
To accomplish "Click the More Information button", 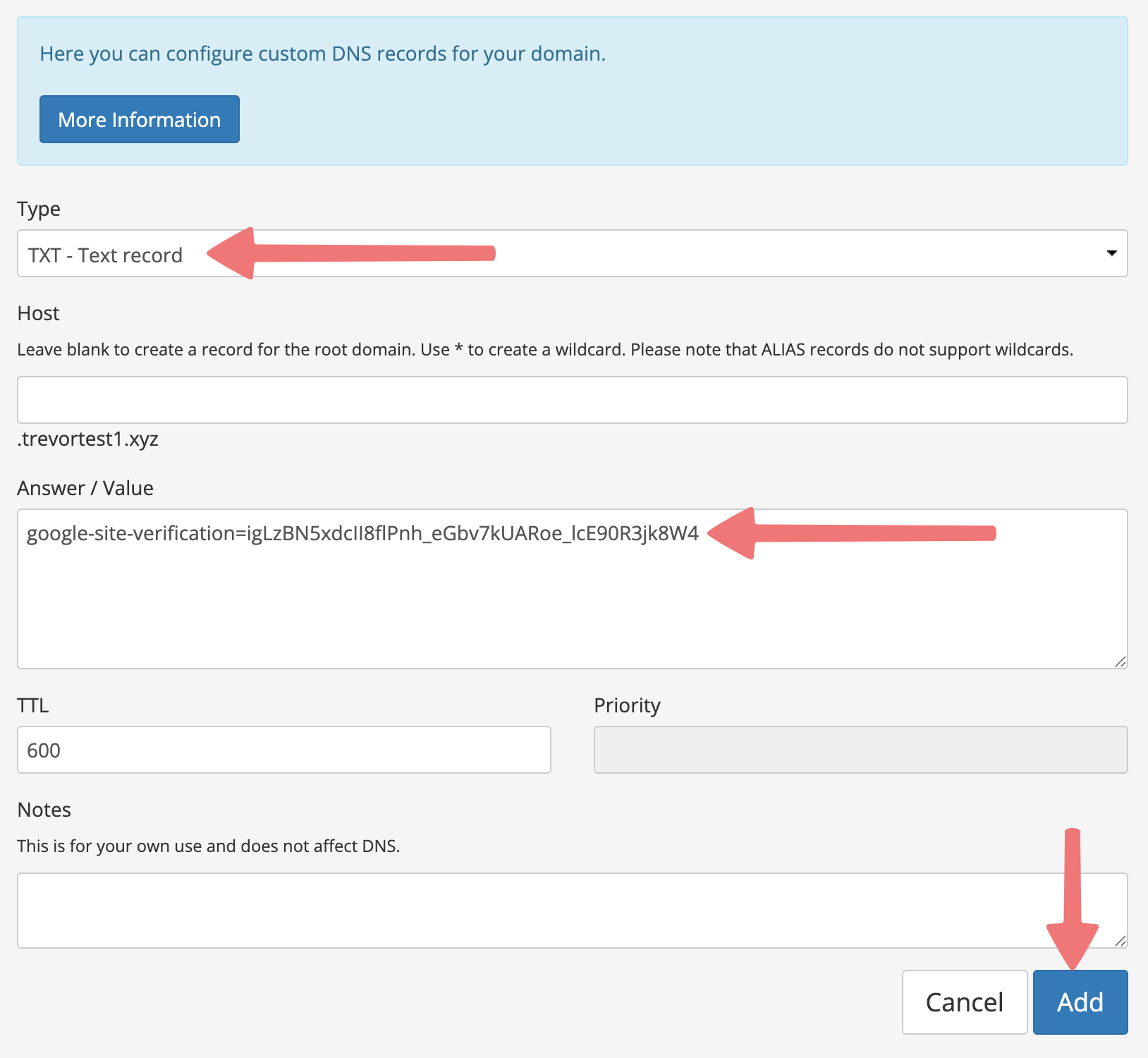I will point(140,119).
